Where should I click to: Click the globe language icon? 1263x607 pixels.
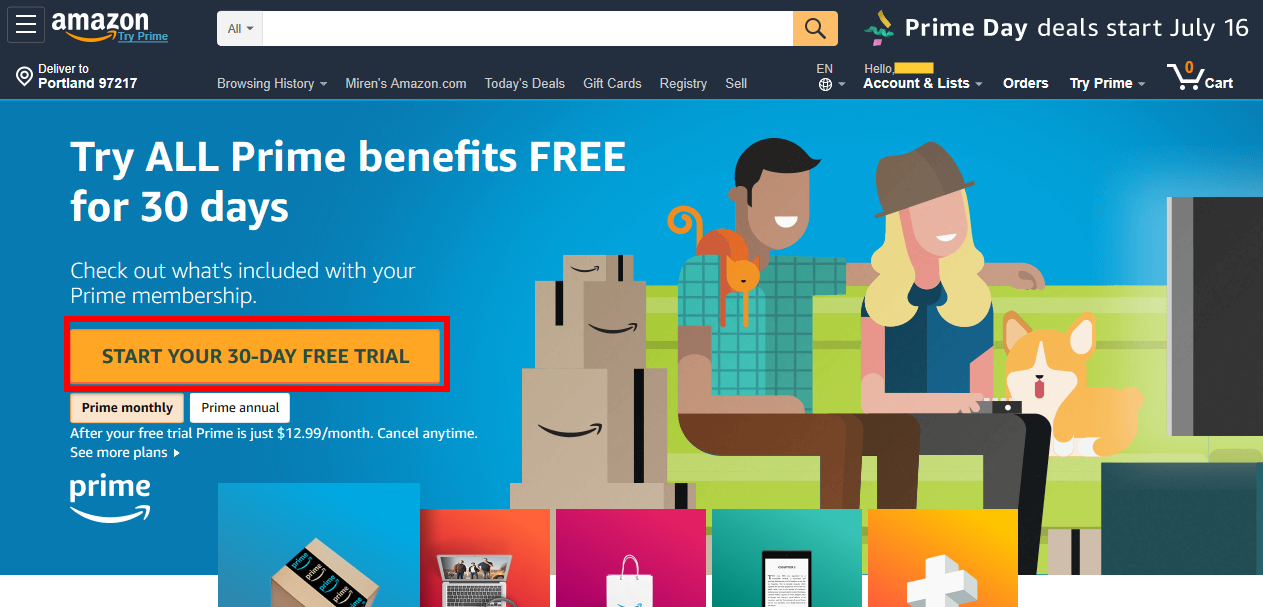click(x=825, y=84)
